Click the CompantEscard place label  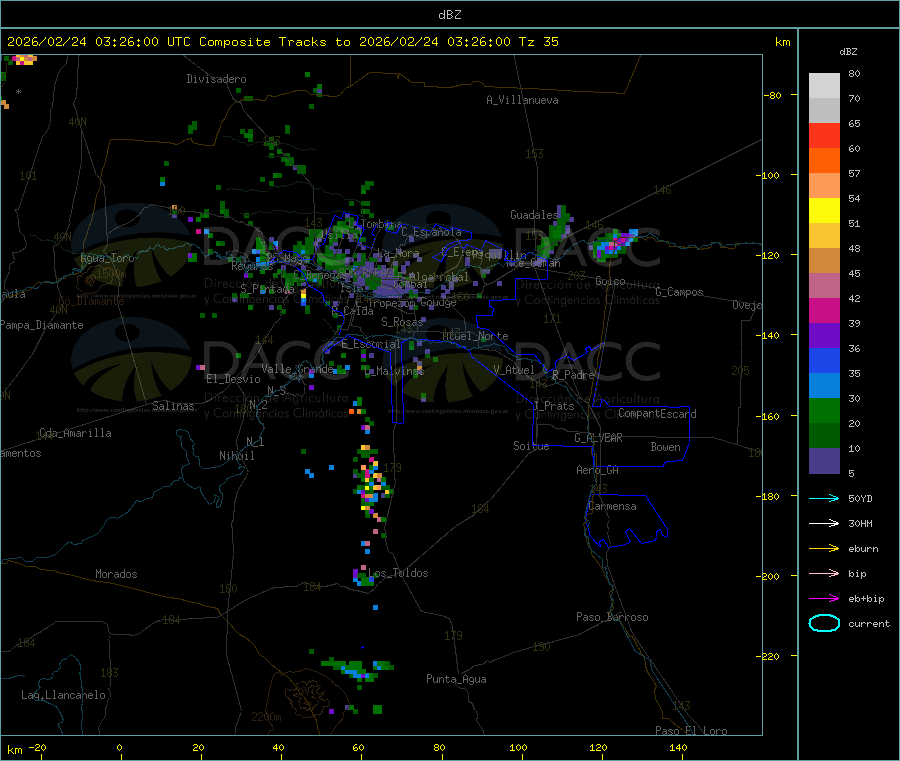pos(657,414)
